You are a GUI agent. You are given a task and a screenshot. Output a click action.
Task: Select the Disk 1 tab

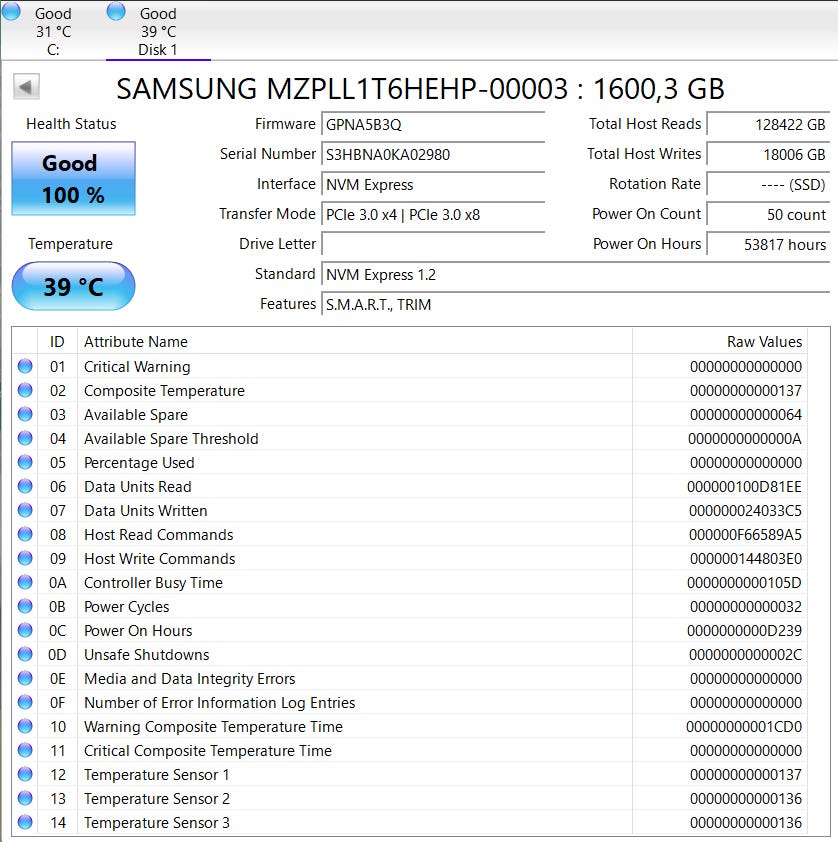tap(157, 32)
